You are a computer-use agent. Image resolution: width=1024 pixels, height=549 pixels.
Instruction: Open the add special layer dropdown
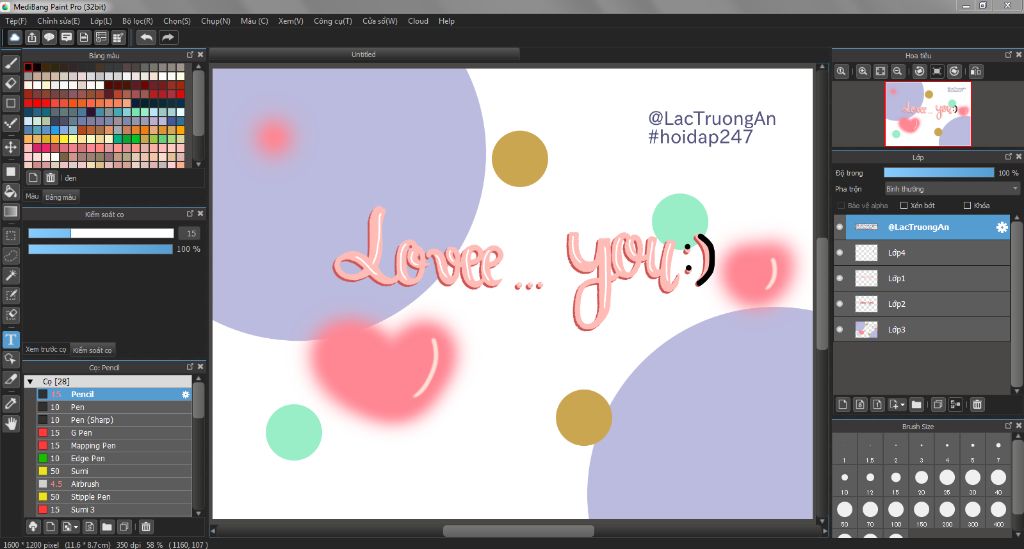[903, 405]
